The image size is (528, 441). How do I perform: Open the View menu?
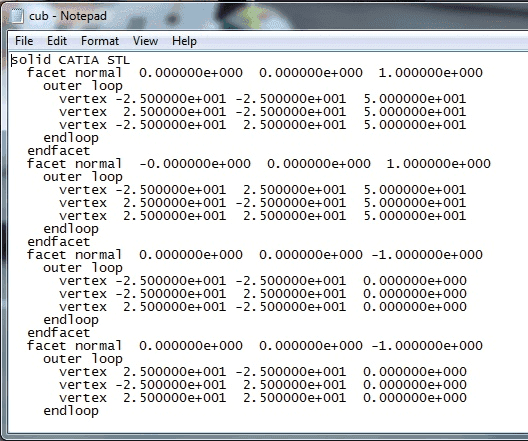click(145, 41)
